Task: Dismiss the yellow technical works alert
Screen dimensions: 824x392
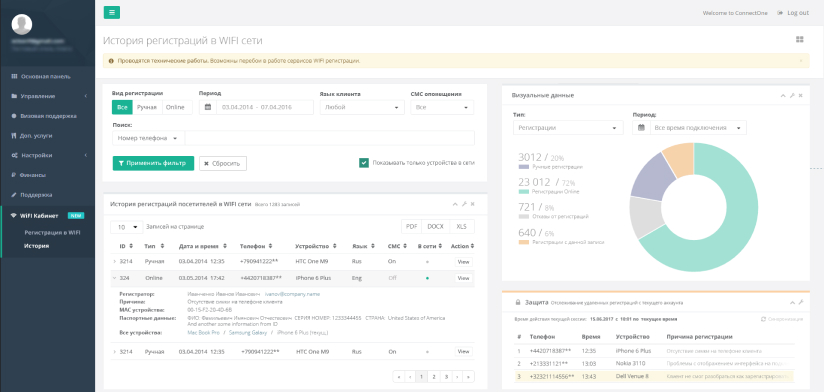Action: coord(801,61)
